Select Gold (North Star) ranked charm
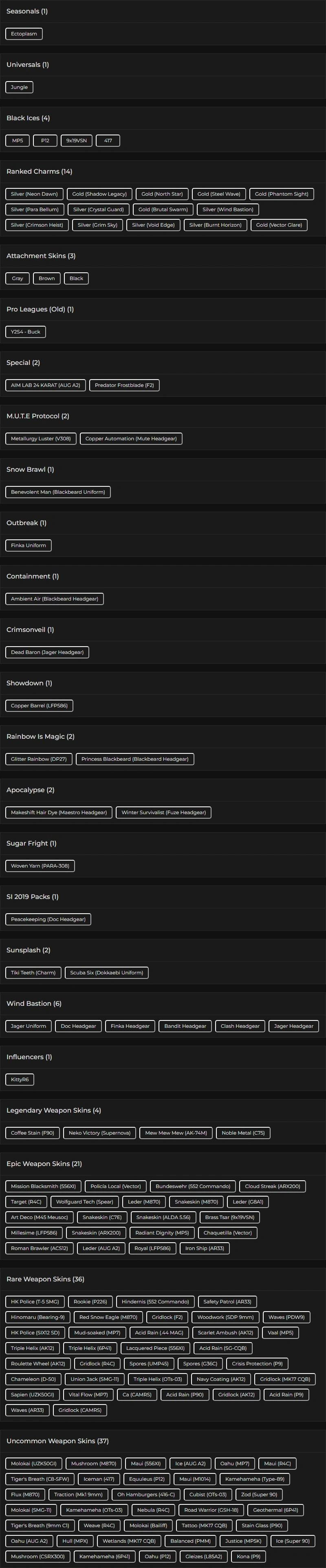Screen dimensions: 326x1568 (x=162, y=194)
